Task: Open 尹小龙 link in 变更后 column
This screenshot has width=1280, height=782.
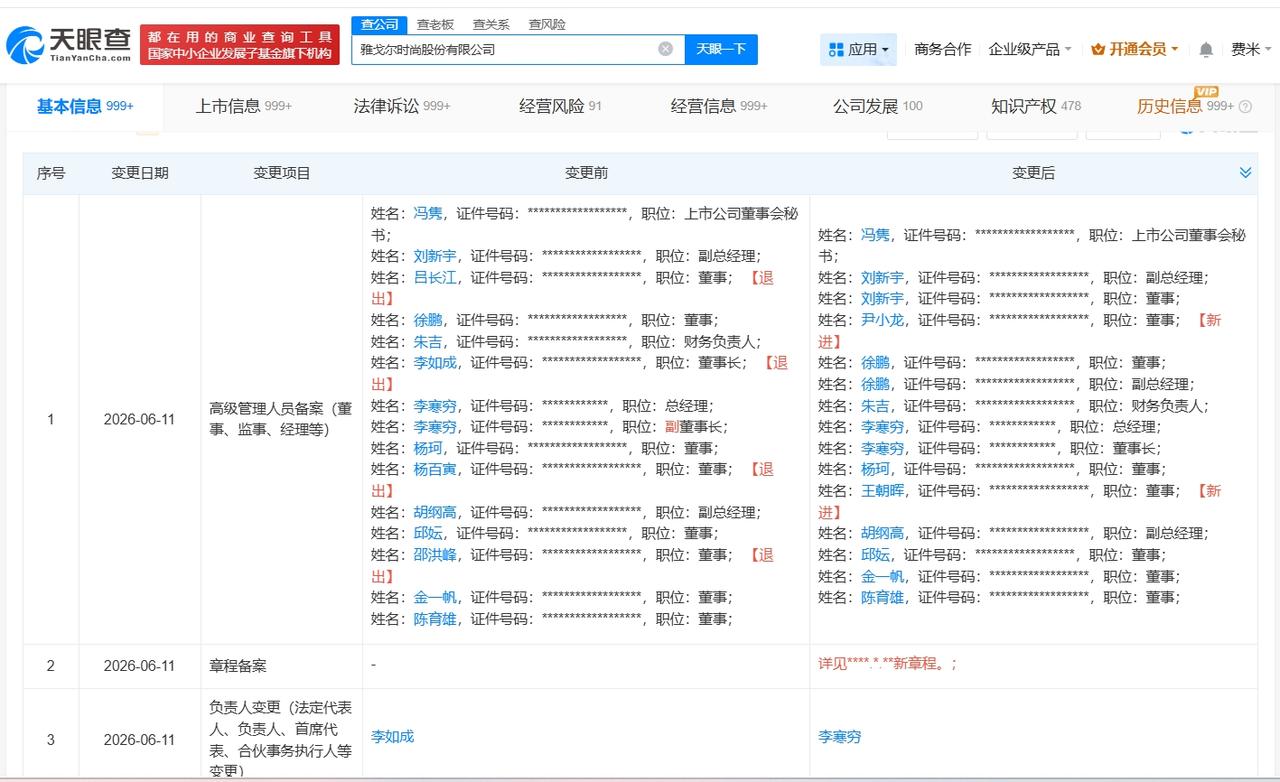Action: point(882,320)
